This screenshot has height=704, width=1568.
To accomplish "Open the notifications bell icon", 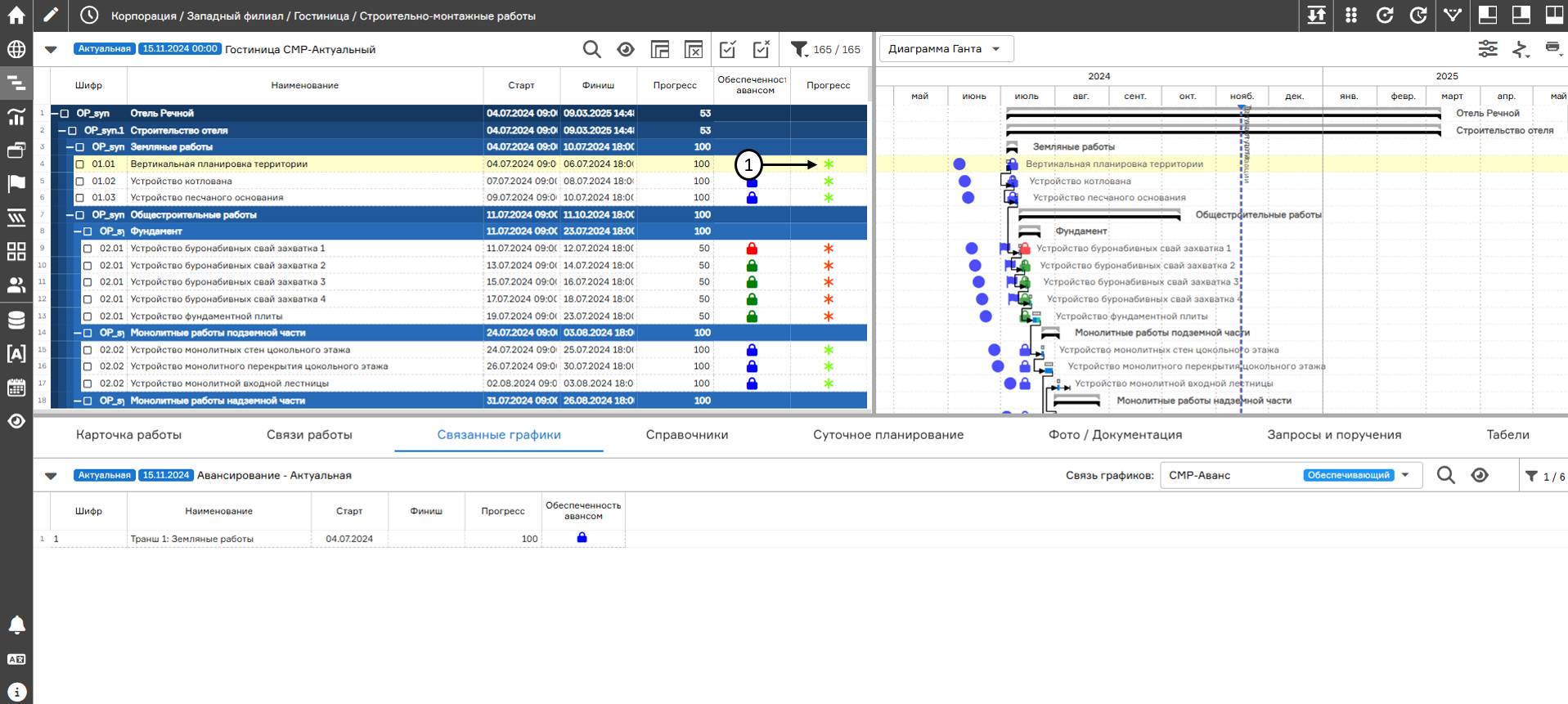I will [16, 625].
